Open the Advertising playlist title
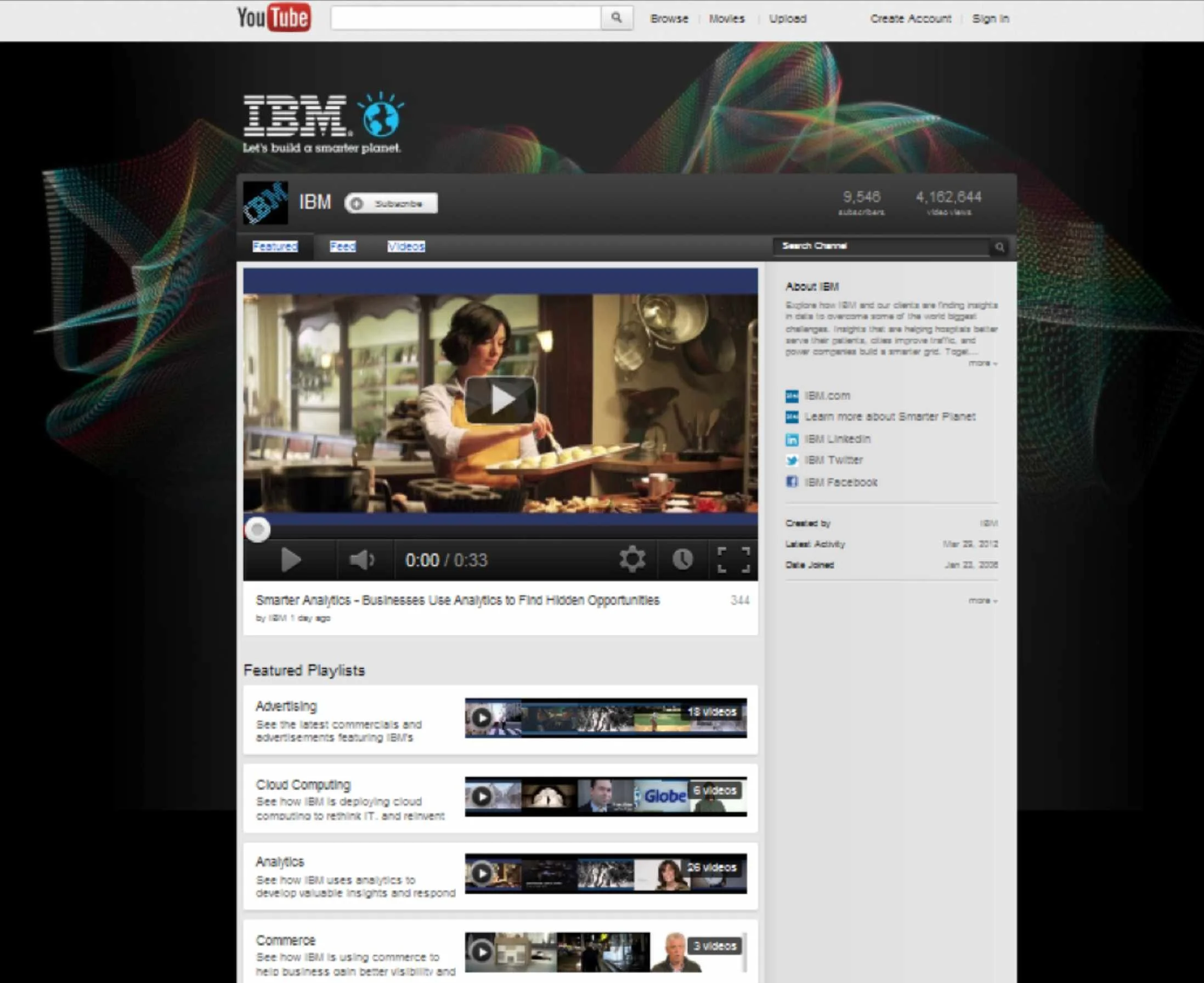Screen dimensions: 1204x983 coord(286,706)
